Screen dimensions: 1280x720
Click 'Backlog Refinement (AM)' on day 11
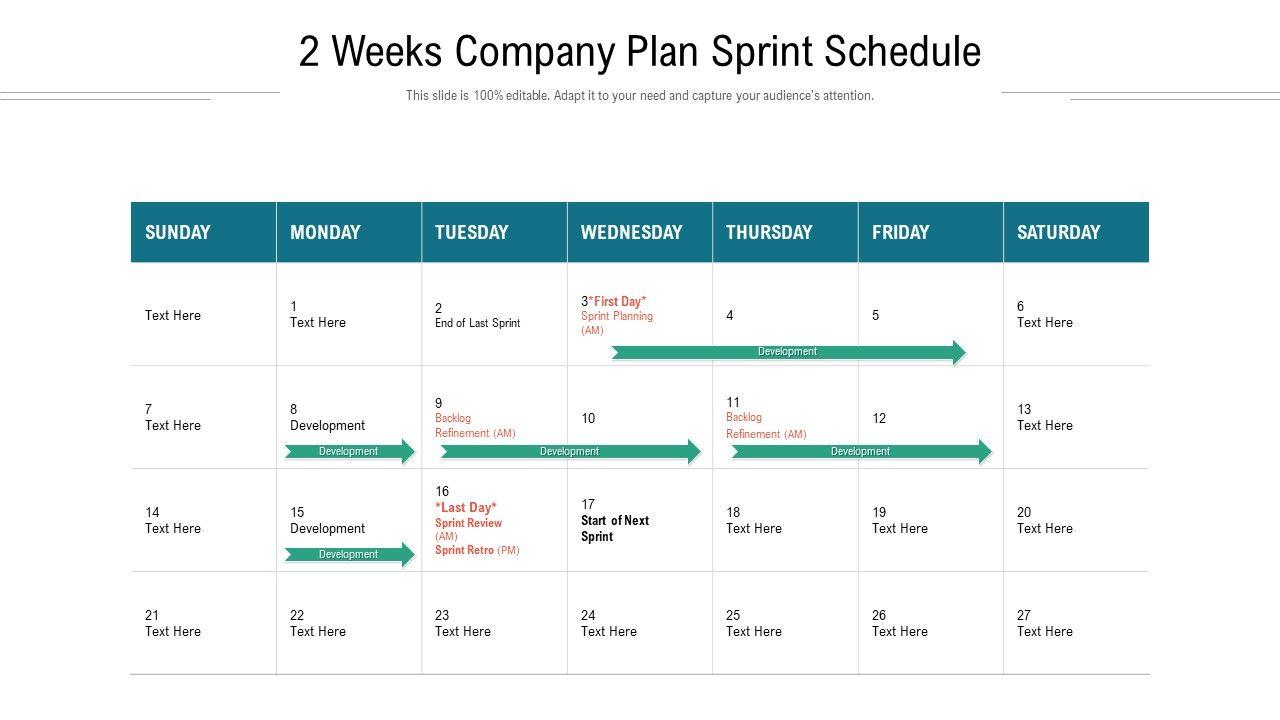click(766, 426)
